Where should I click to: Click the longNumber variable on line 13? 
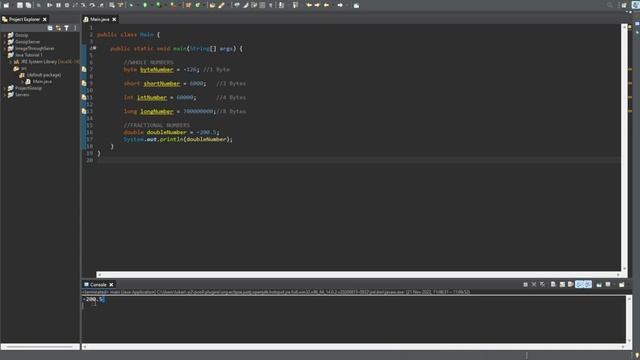(x=157, y=111)
